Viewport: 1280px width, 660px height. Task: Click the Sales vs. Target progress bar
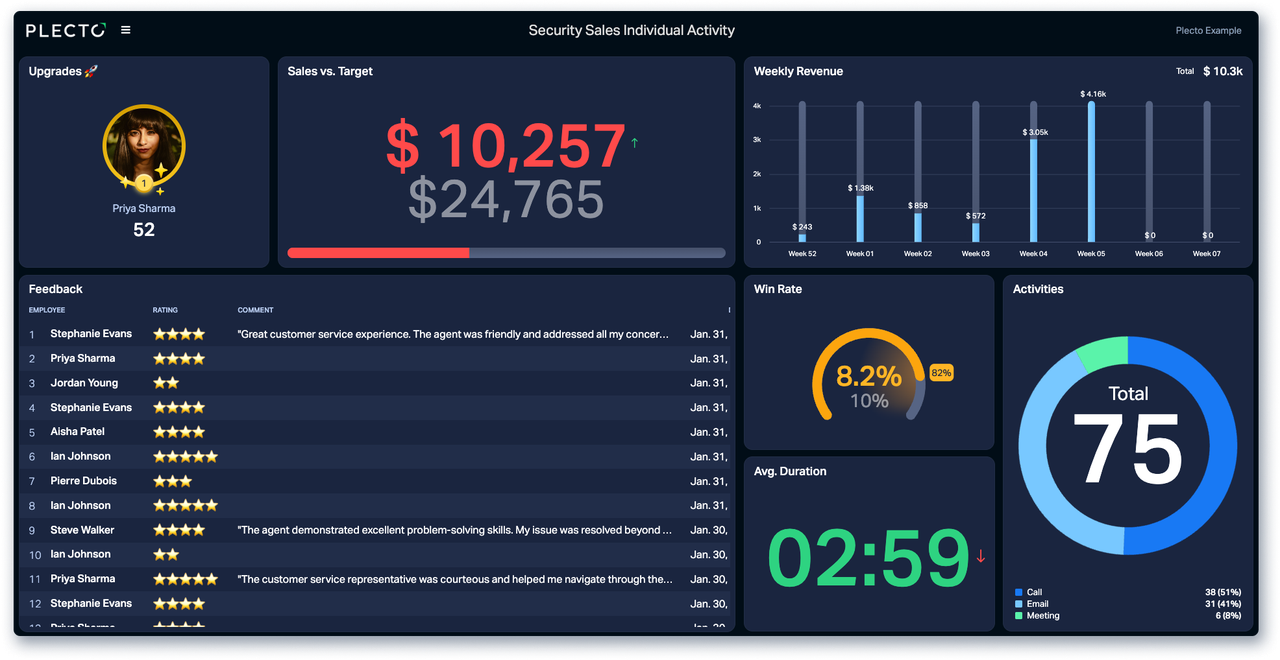pos(506,253)
